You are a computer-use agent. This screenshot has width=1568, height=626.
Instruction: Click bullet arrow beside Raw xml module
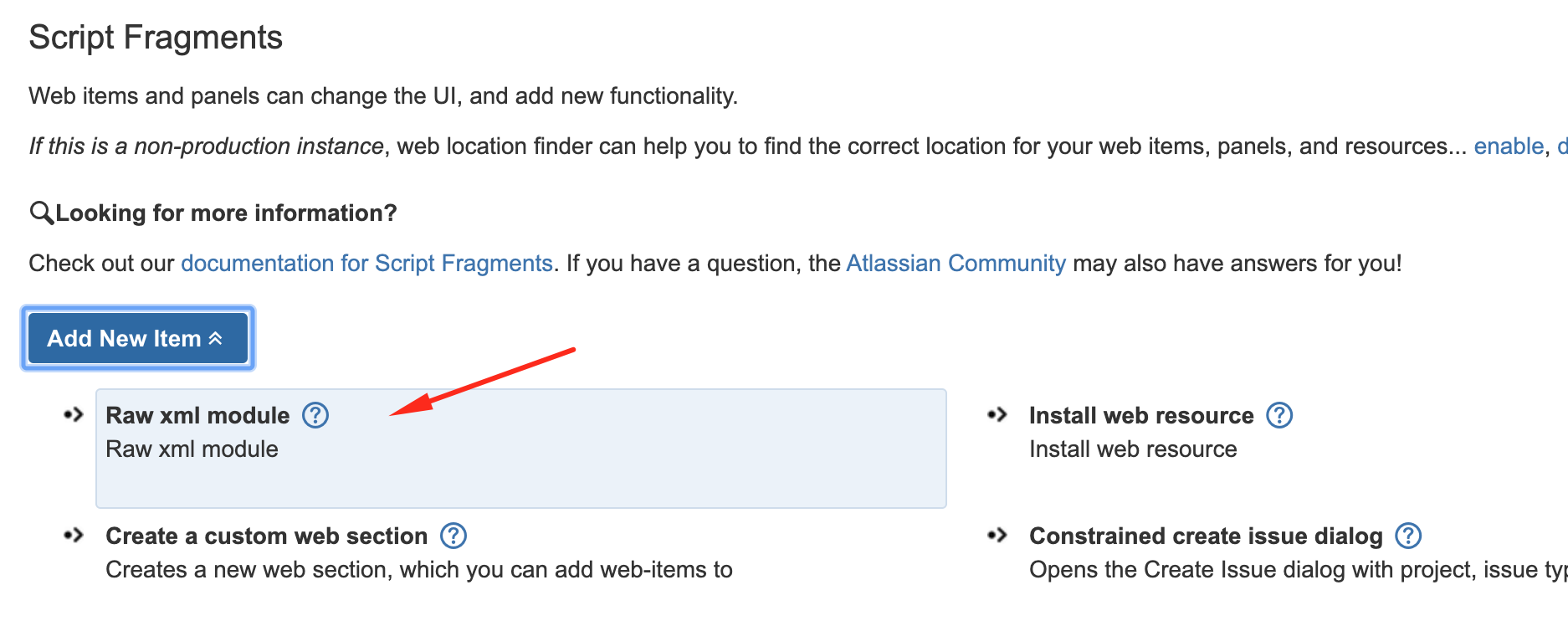74,414
